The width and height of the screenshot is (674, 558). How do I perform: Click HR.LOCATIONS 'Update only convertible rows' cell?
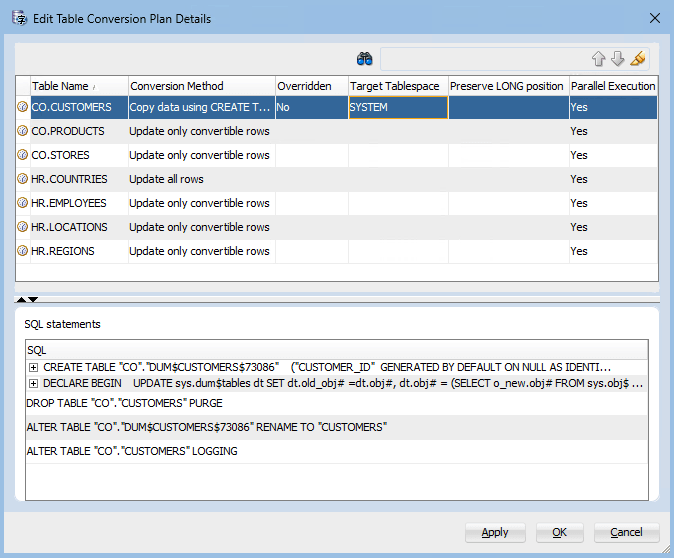click(202, 227)
